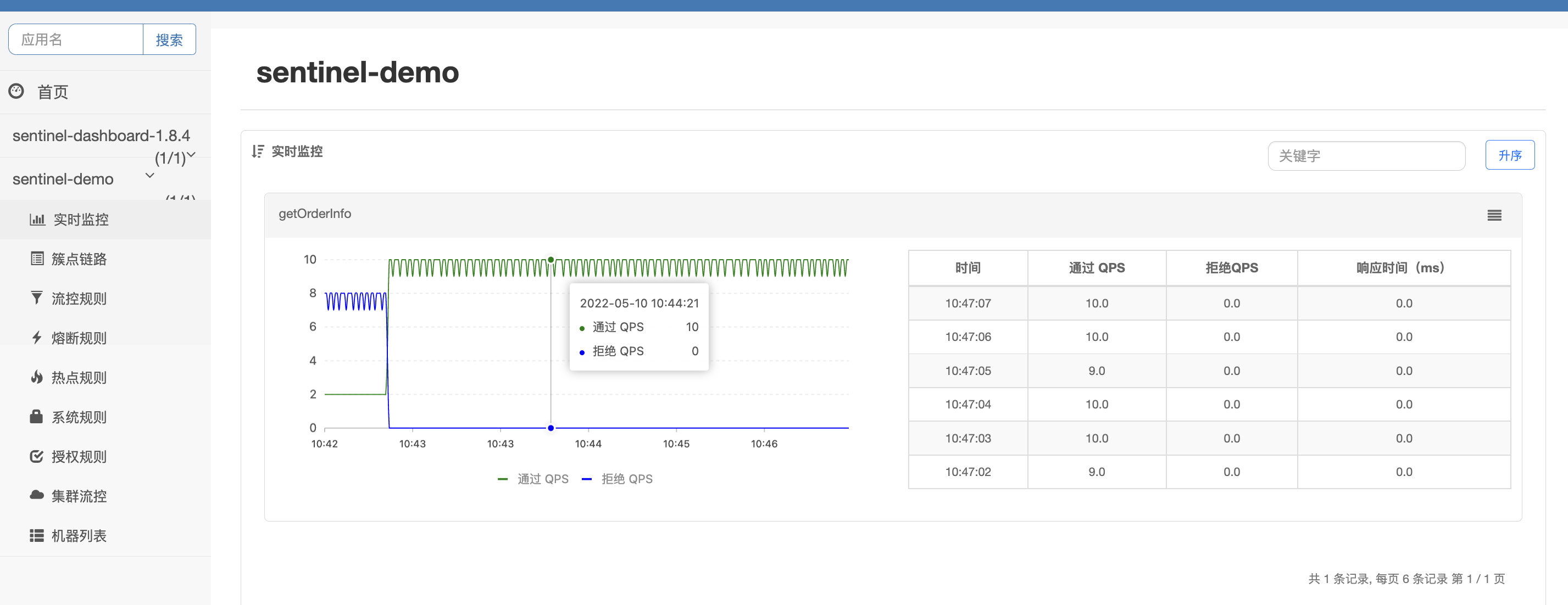Collapse the sentinel-demo app chevron
Screen dimensions: 1568x605
click(150, 176)
